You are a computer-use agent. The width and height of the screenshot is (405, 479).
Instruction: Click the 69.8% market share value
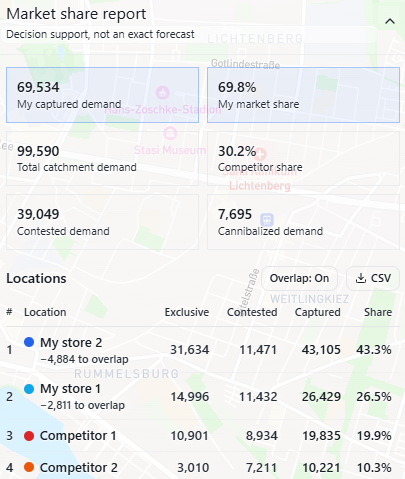(237, 87)
